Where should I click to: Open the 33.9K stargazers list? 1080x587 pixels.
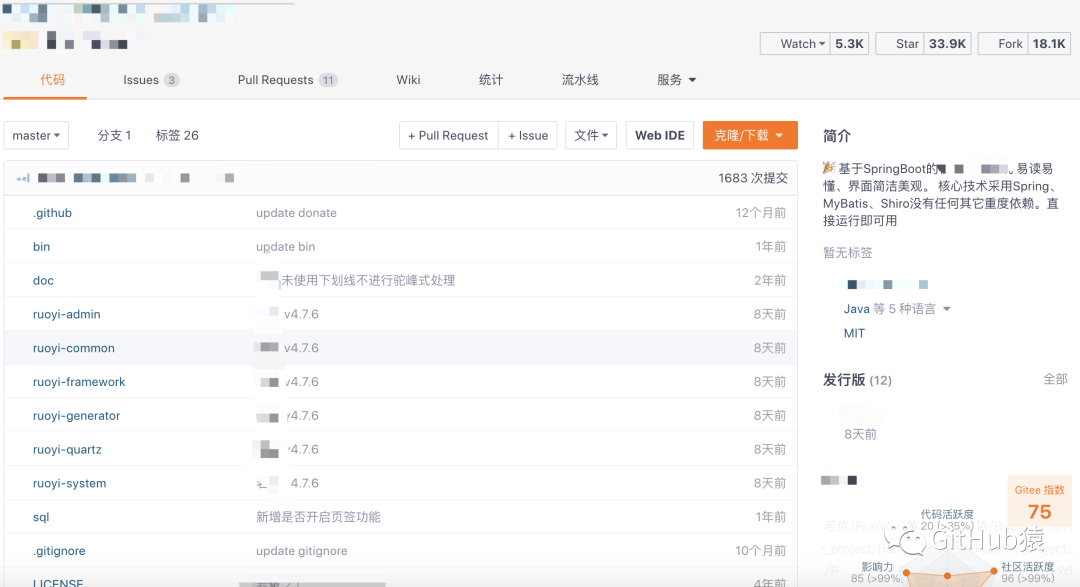pyautogui.click(x=946, y=44)
